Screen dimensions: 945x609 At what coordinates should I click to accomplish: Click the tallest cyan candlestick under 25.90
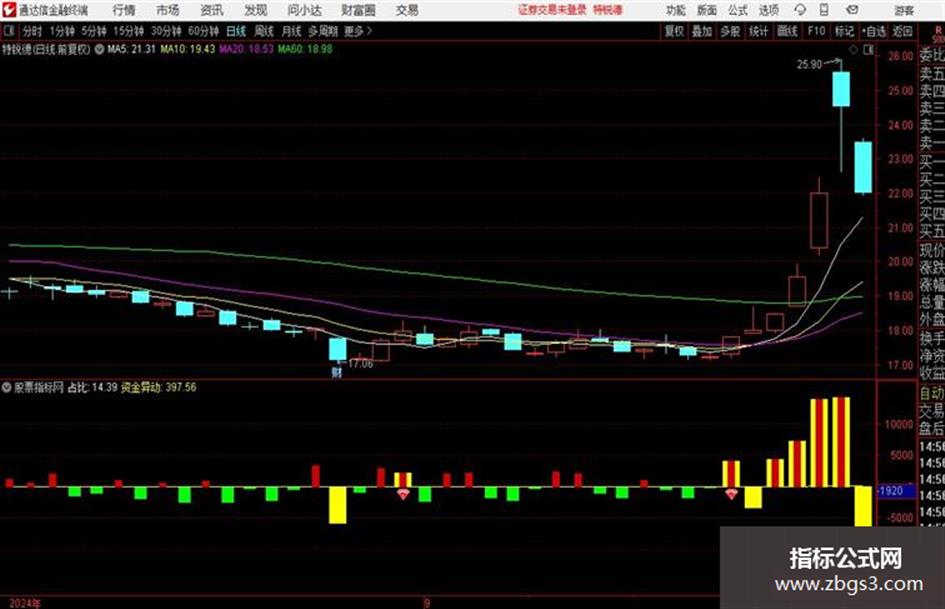pos(841,89)
